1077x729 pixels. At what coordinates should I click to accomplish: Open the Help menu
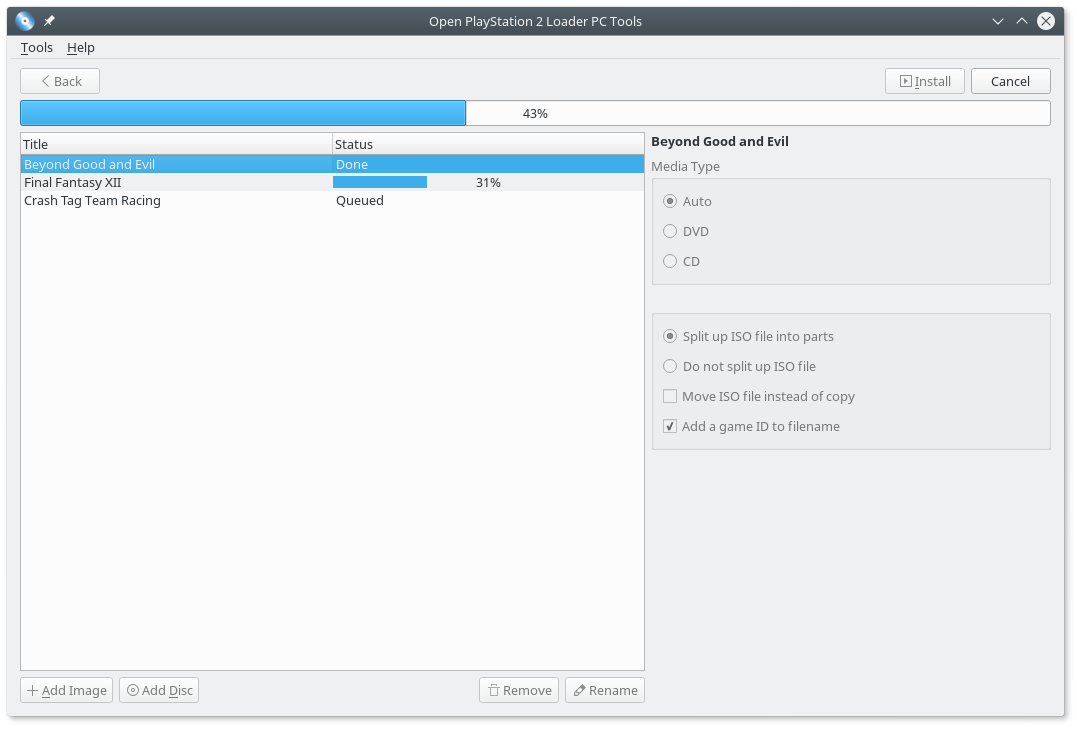tap(80, 47)
